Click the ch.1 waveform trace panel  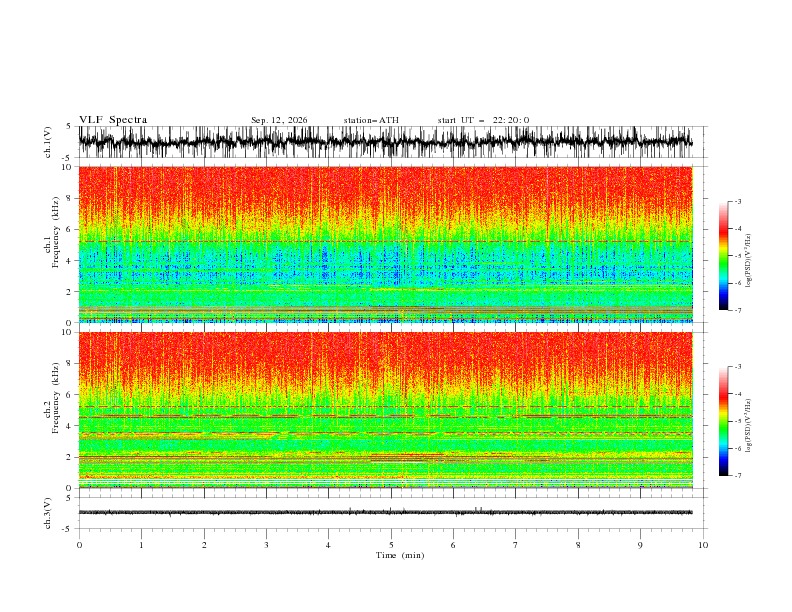(x=385, y=142)
